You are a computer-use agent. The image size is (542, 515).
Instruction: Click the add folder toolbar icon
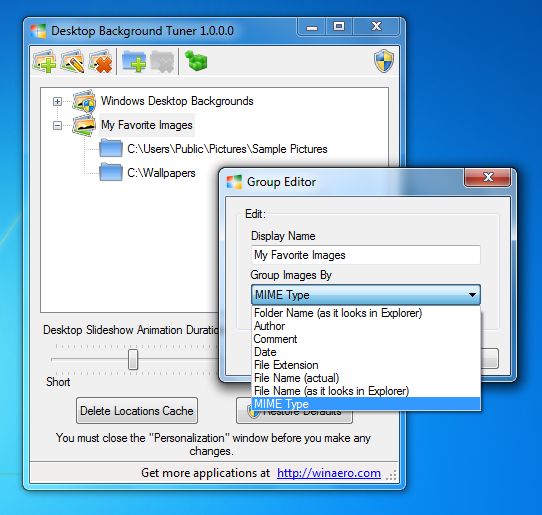pyautogui.click(x=134, y=62)
